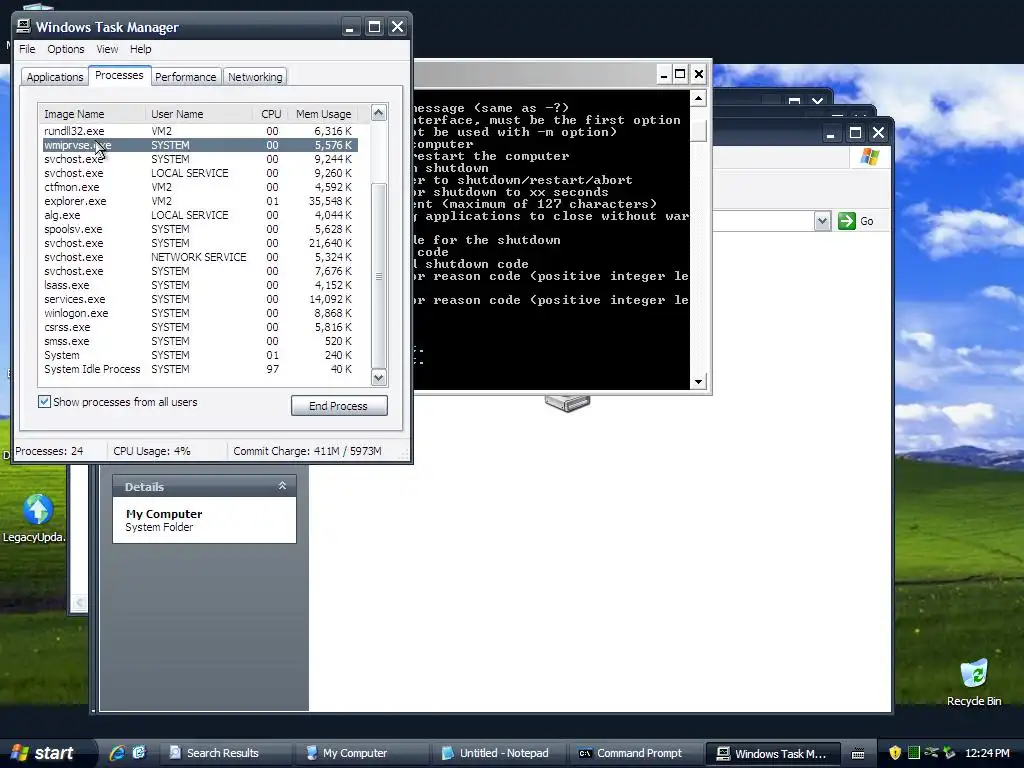Click Command Prompt scroll down arrow
Image resolution: width=1024 pixels, height=768 pixels.
point(699,381)
